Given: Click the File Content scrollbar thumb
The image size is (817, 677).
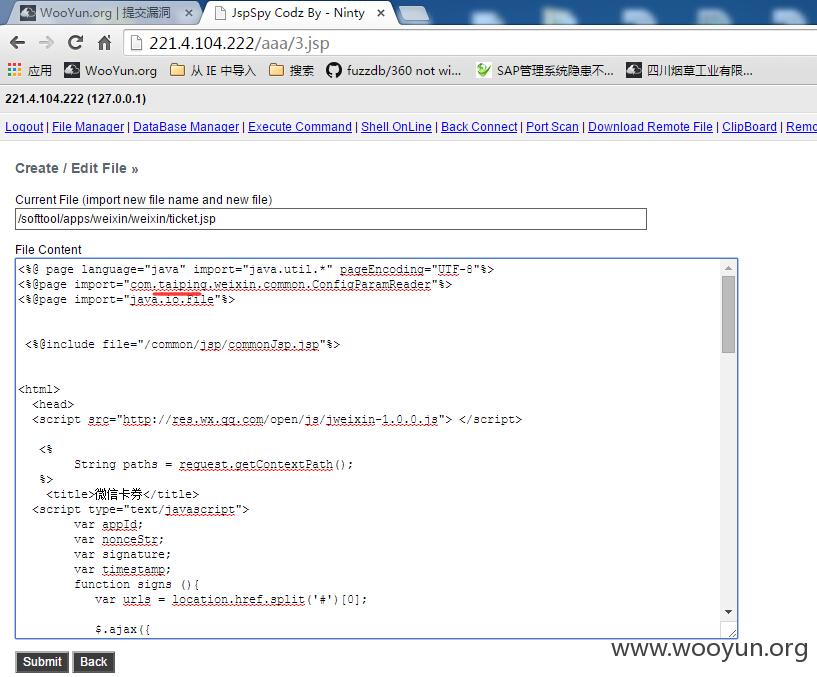Looking at the screenshot, I should click(x=728, y=314).
